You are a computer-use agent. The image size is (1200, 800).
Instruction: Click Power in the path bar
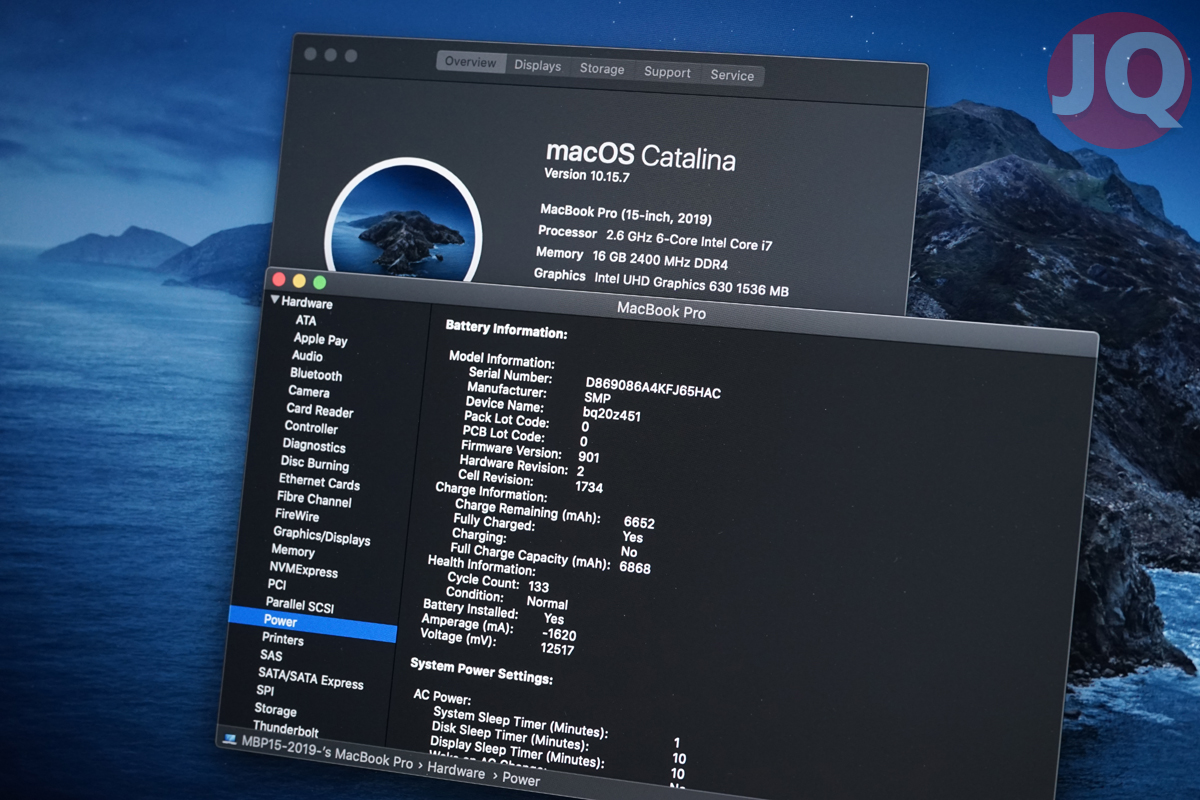pyautogui.click(x=521, y=779)
